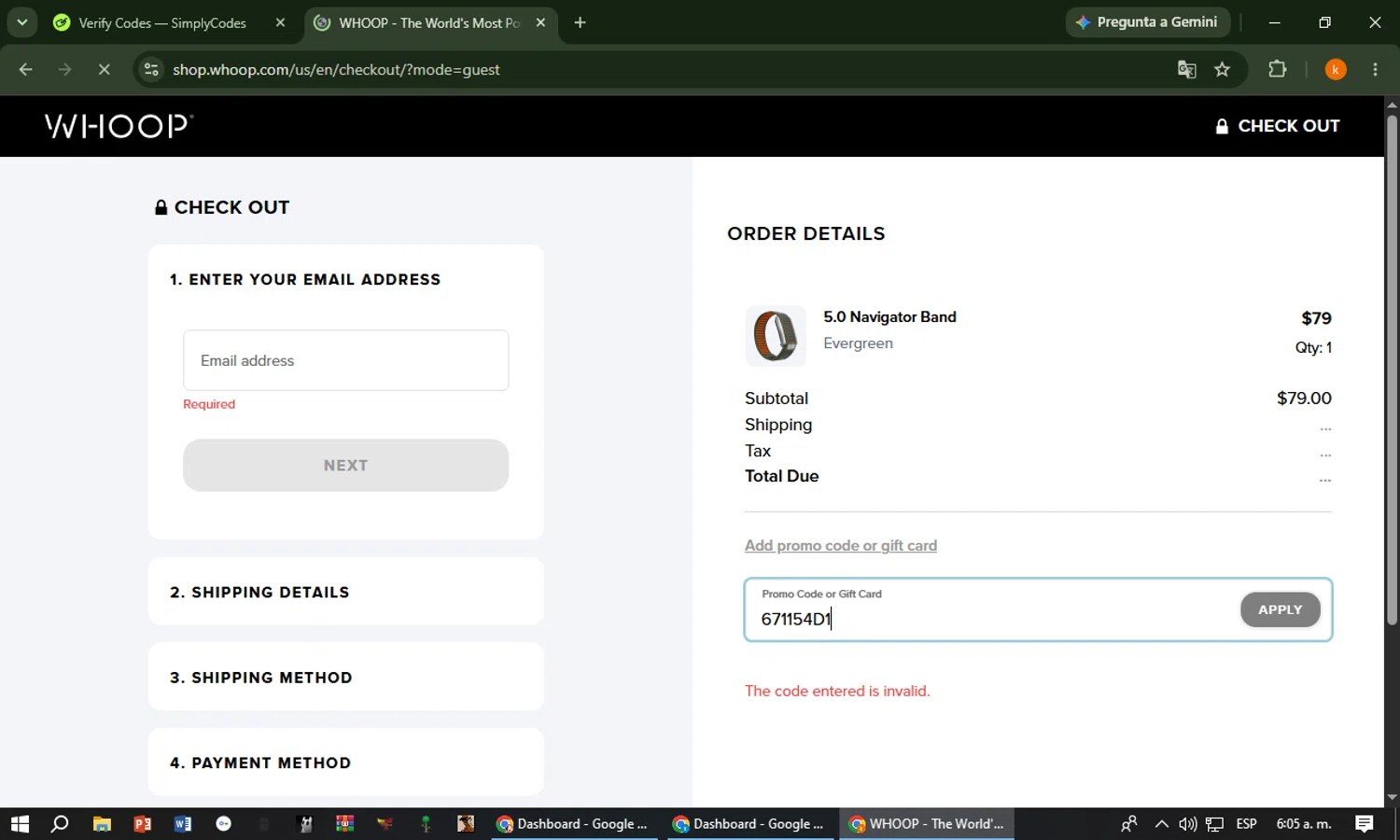Open the Extensions puzzle icon
Viewport: 1400px width, 840px height.
pos(1277,69)
